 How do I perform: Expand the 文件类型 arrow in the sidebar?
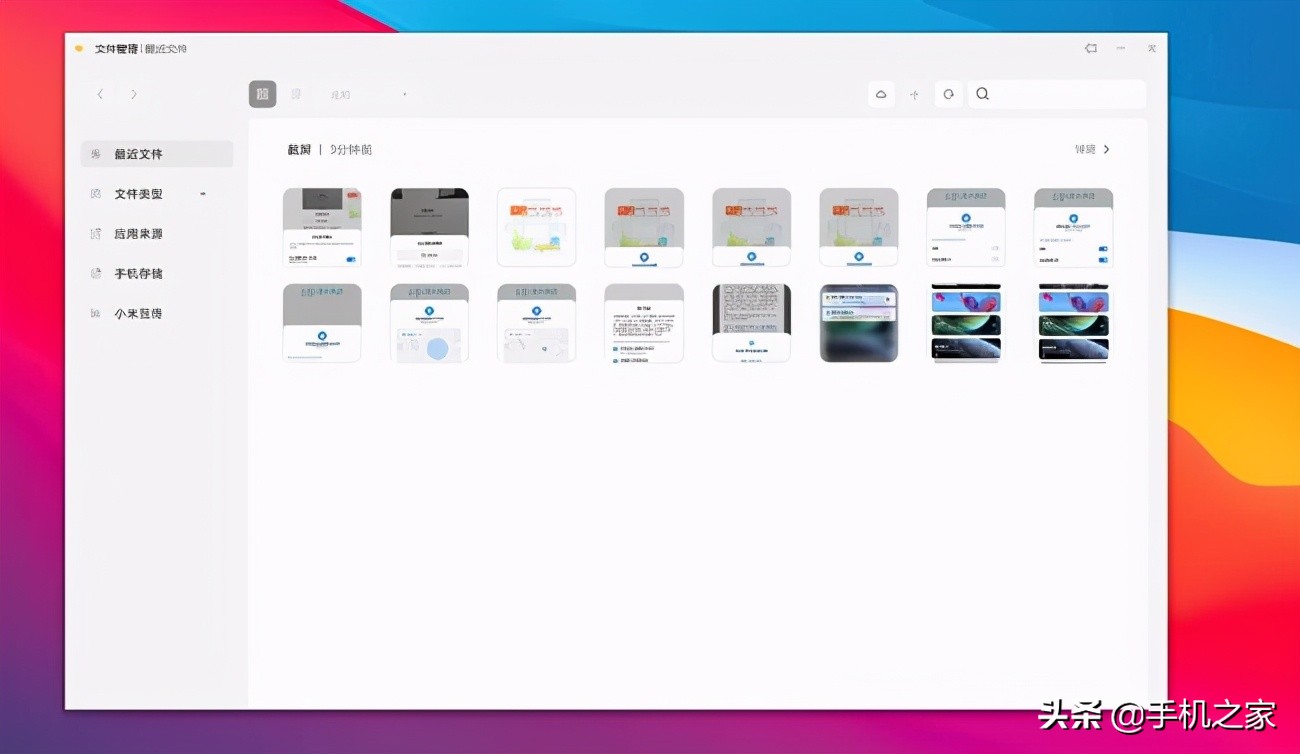203,194
